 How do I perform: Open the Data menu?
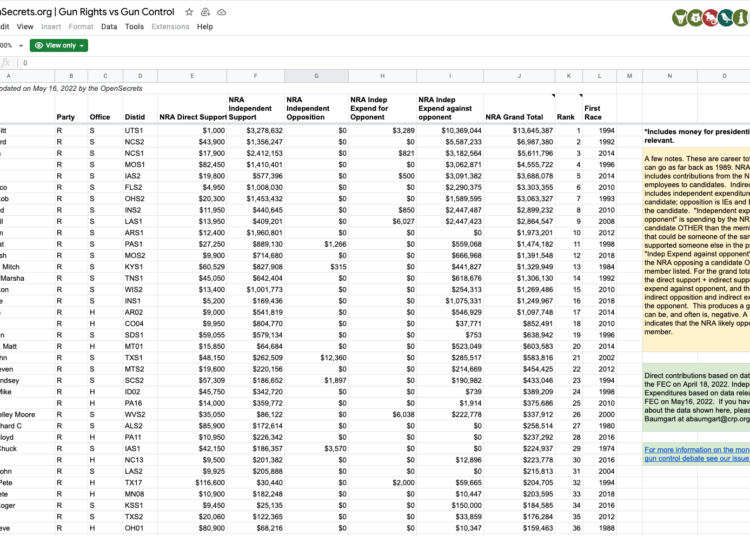click(x=109, y=27)
